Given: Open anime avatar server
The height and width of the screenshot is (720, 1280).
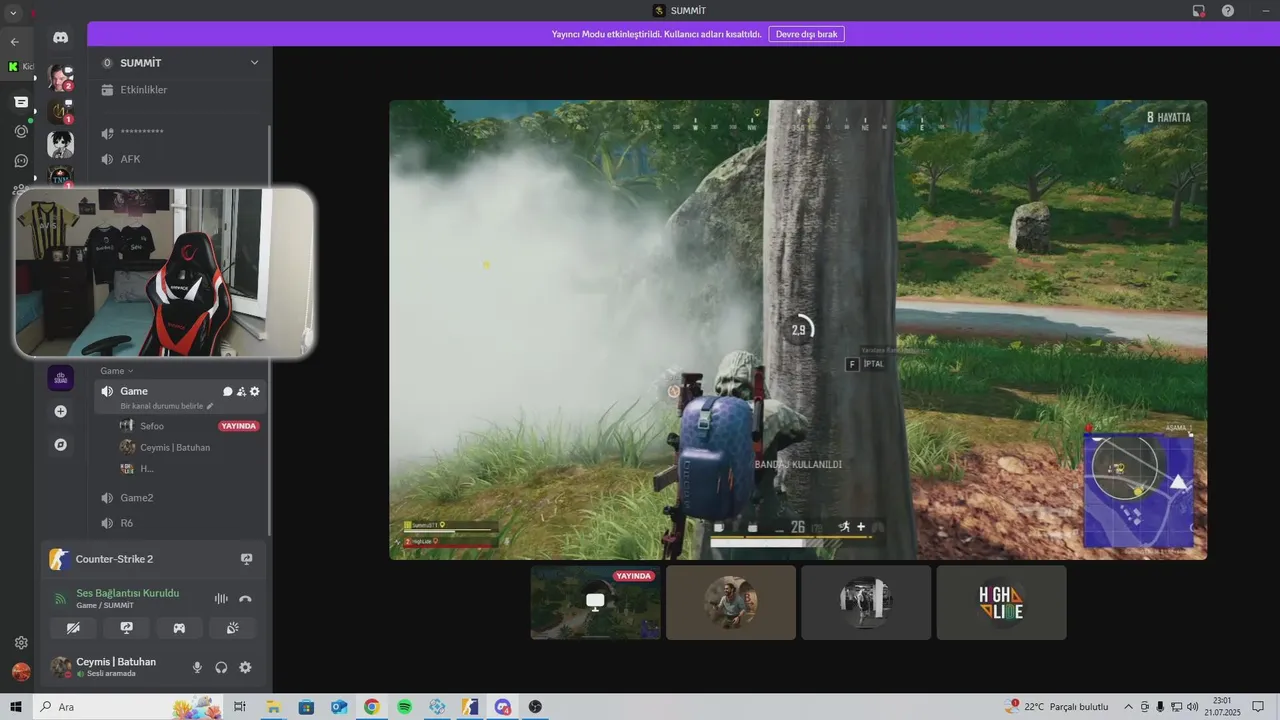Looking at the screenshot, I should pyautogui.click(x=60, y=144).
